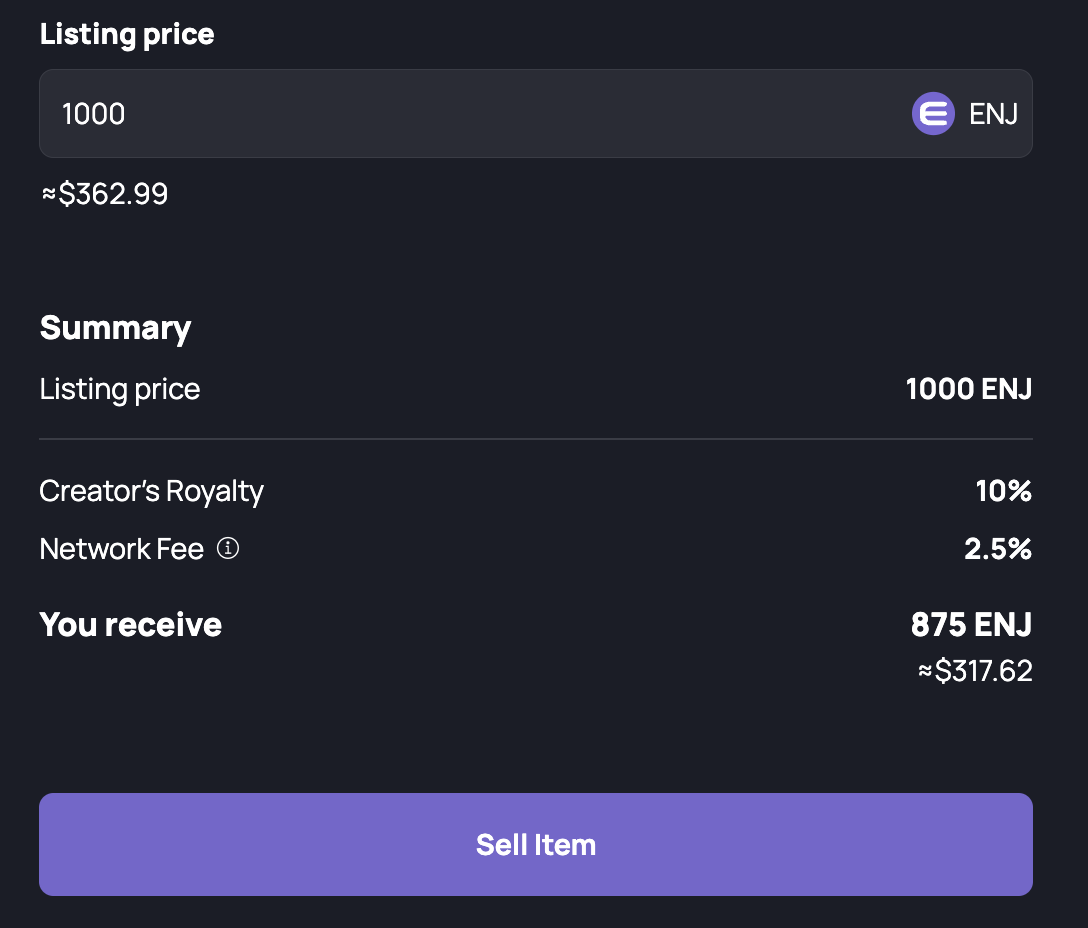Click the Sell Item button

536,844
